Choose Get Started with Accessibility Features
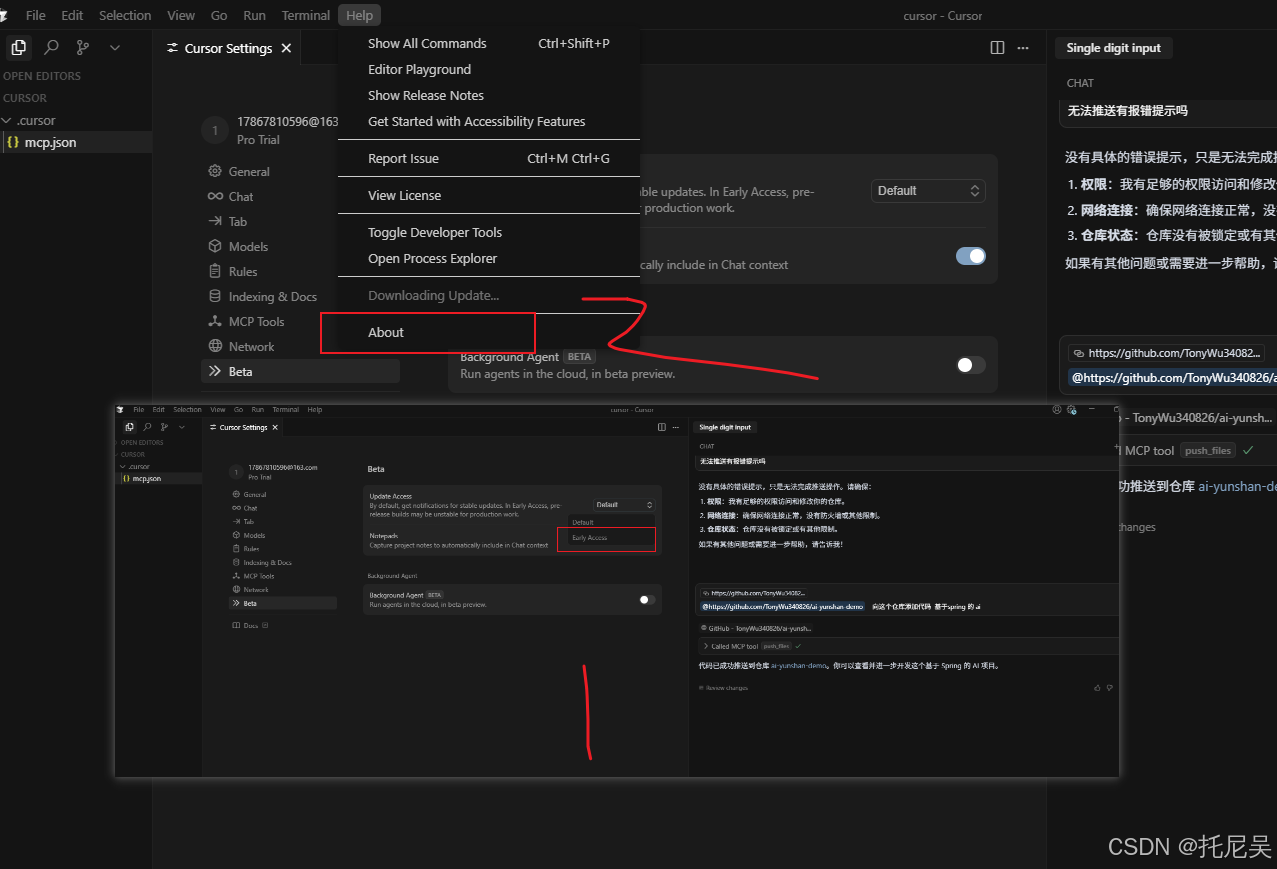Image resolution: width=1277 pixels, height=869 pixels. pyautogui.click(x=489, y=121)
